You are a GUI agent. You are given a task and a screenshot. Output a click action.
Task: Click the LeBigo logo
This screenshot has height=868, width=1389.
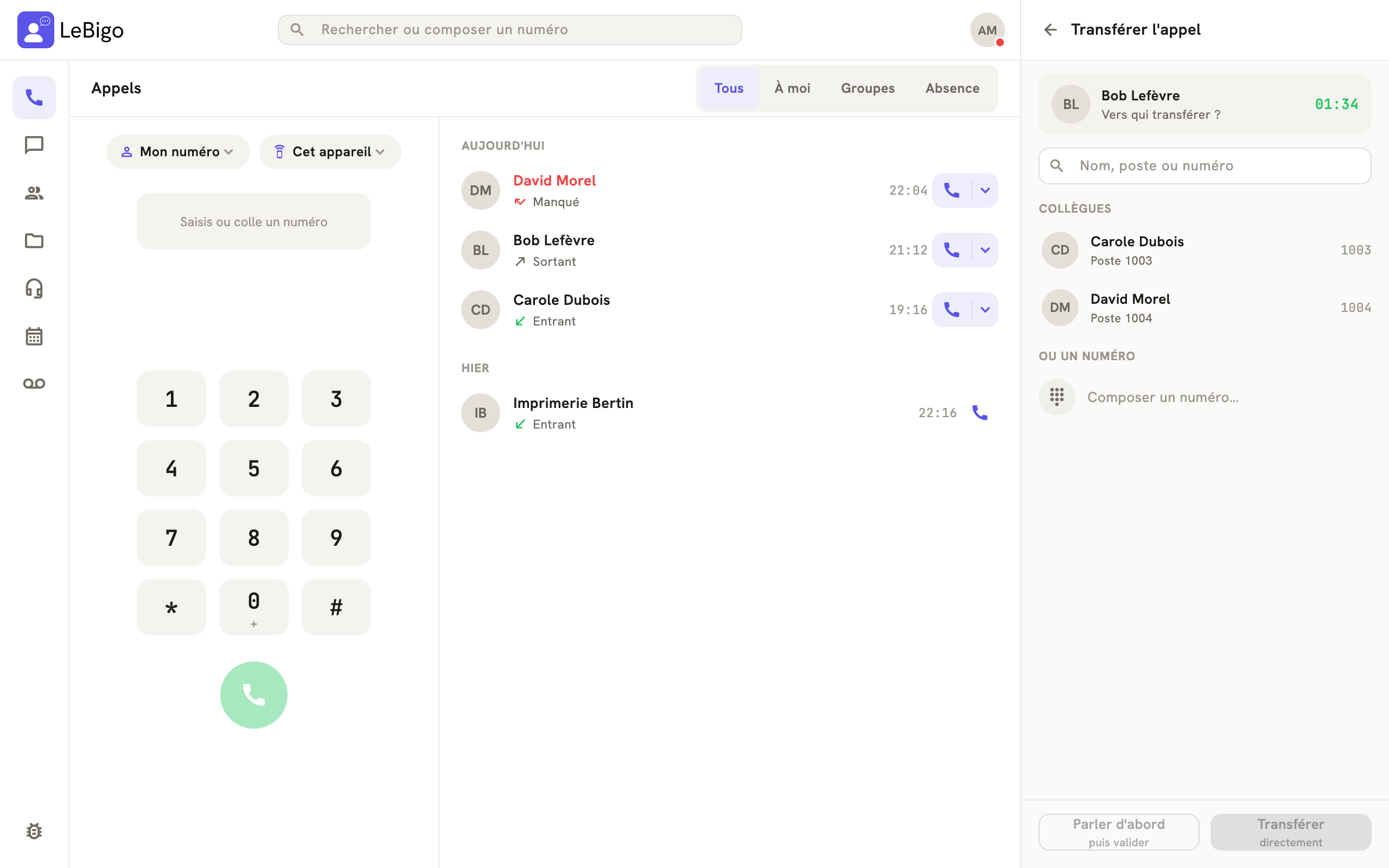click(x=71, y=30)
